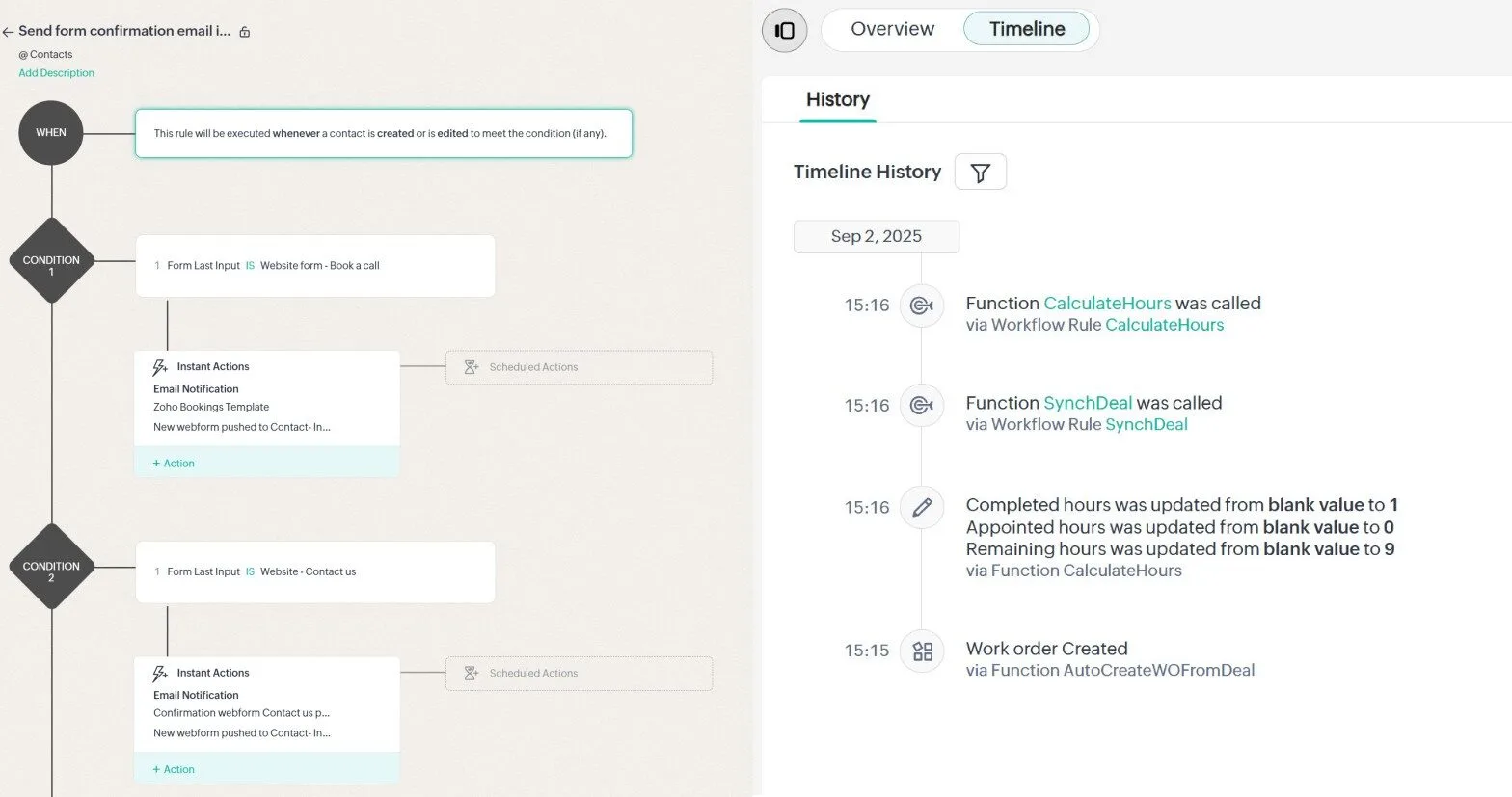Open the Timeline History filter
This screenshot has width=1512, height=797.
(x=980, y=173)
